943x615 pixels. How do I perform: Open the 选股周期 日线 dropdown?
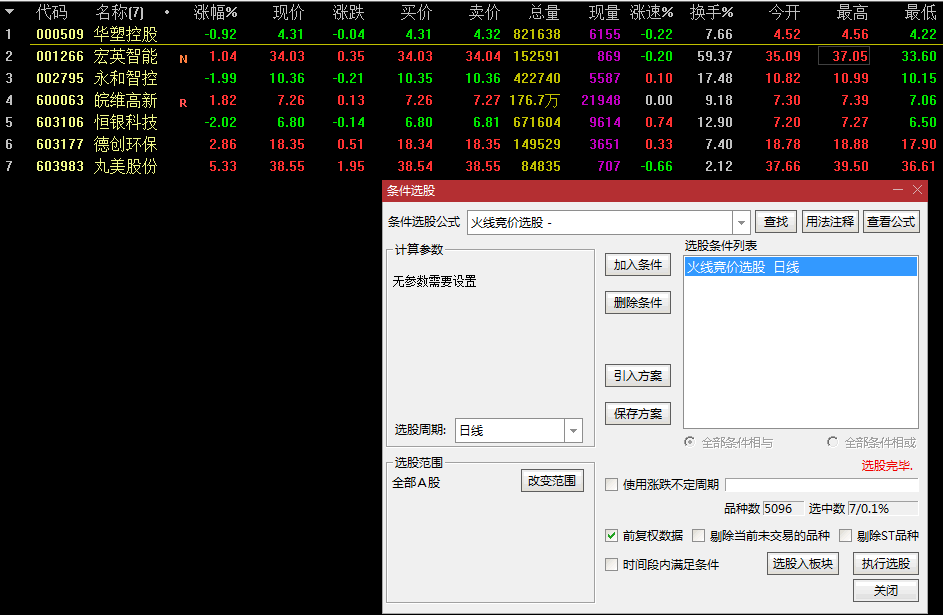click(574, 430)
